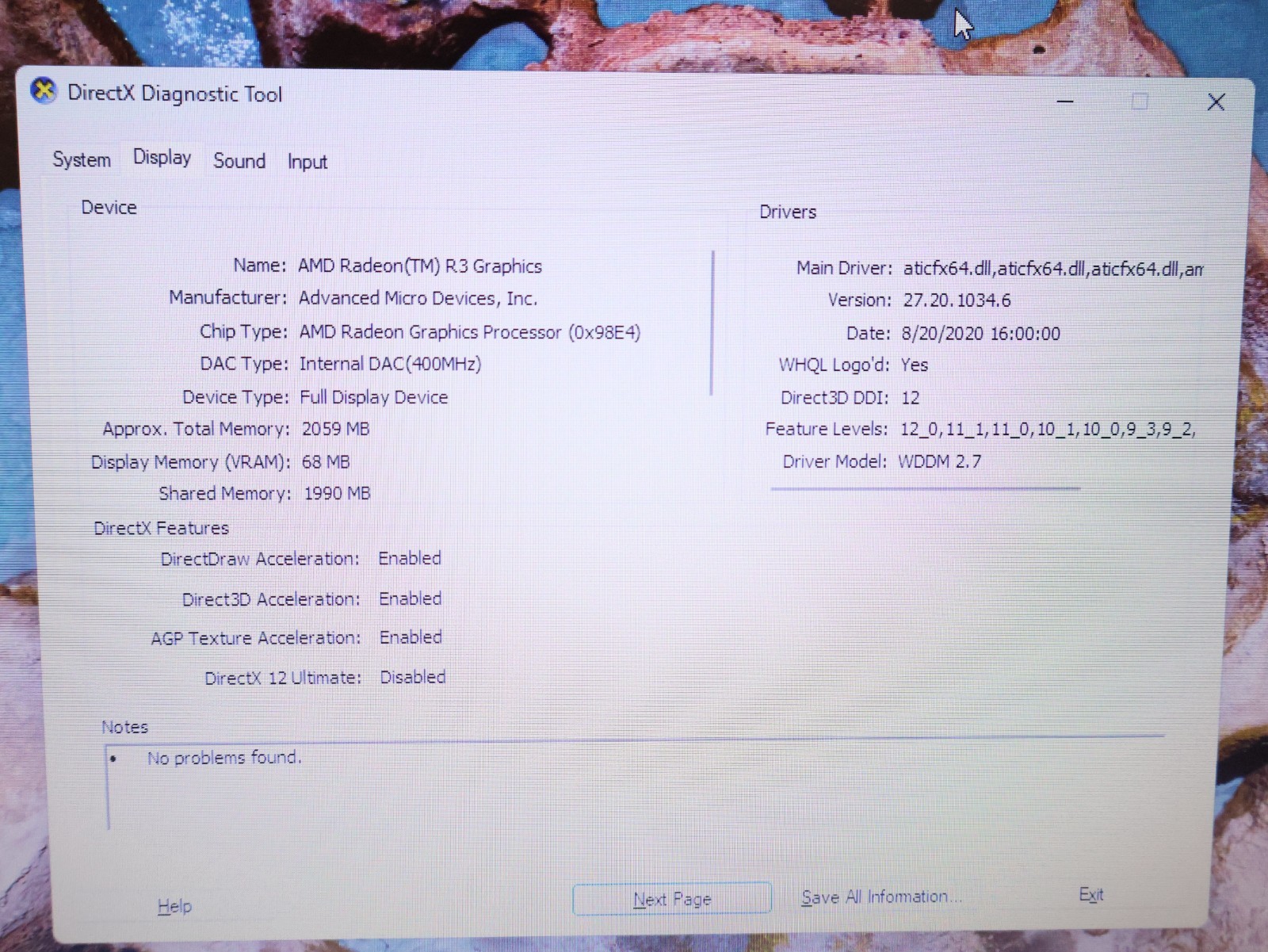Click the Exit button
This screenshot has height=952, width=1268.
click(x=1091, y=895)
